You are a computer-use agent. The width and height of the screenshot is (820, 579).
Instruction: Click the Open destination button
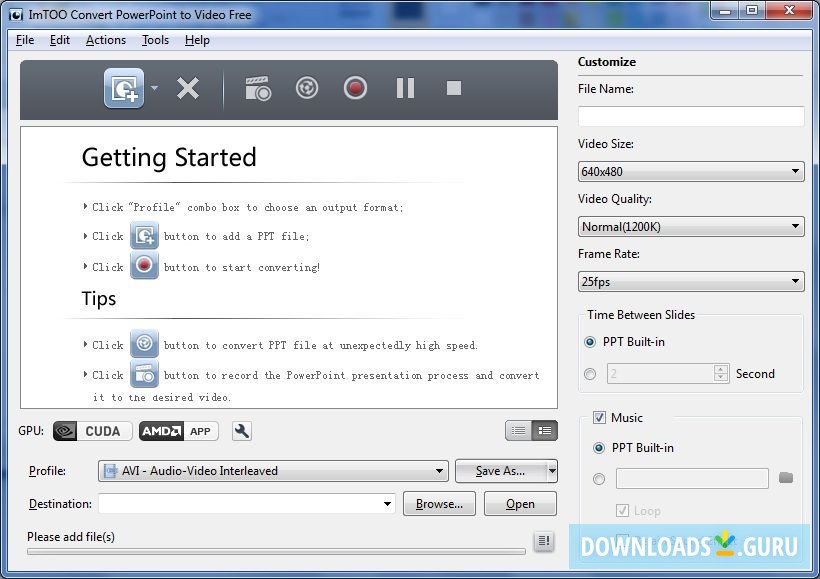coord(520,504)
